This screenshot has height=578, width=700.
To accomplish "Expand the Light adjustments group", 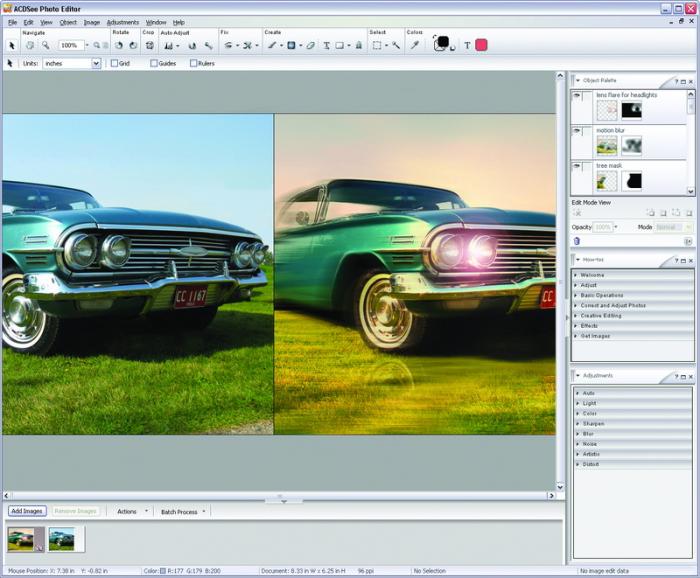I will click(x=633, y=403).
